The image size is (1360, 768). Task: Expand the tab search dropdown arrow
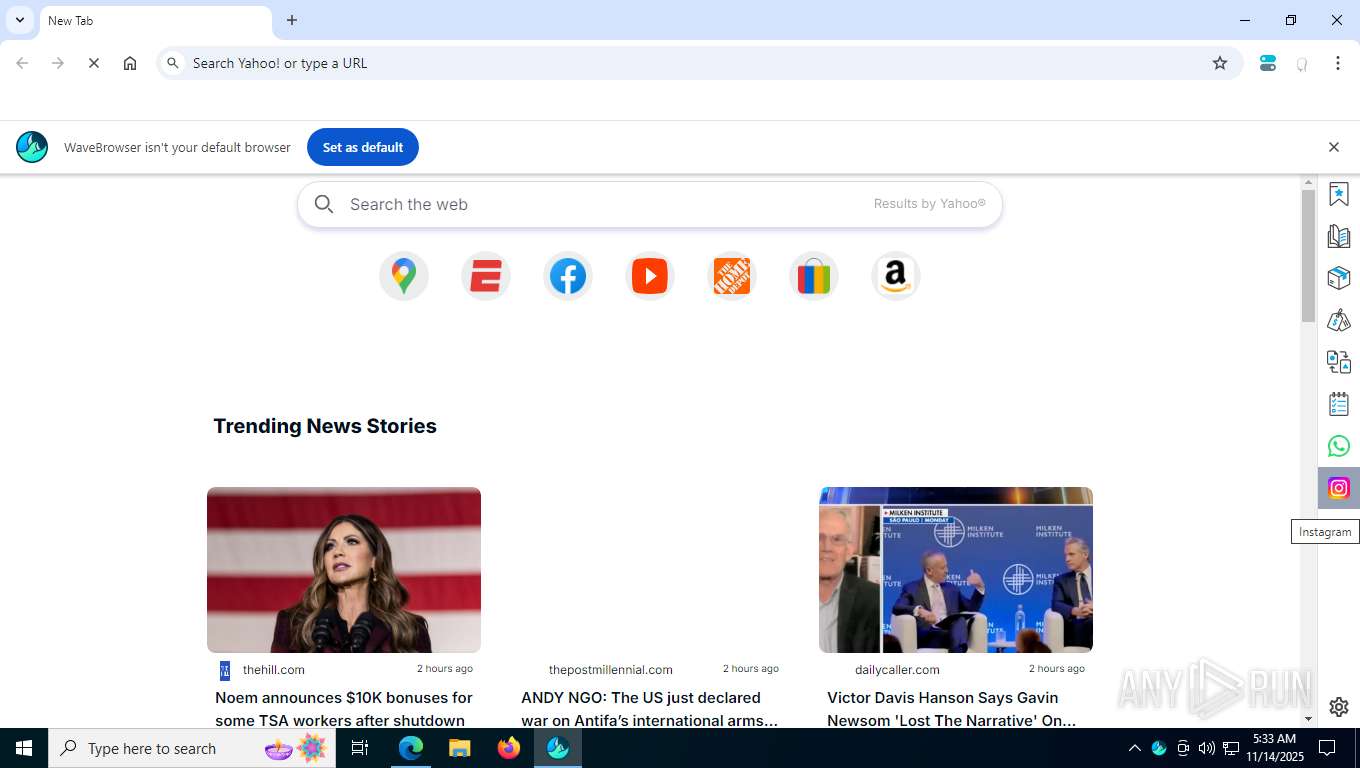tap(19, 20)
